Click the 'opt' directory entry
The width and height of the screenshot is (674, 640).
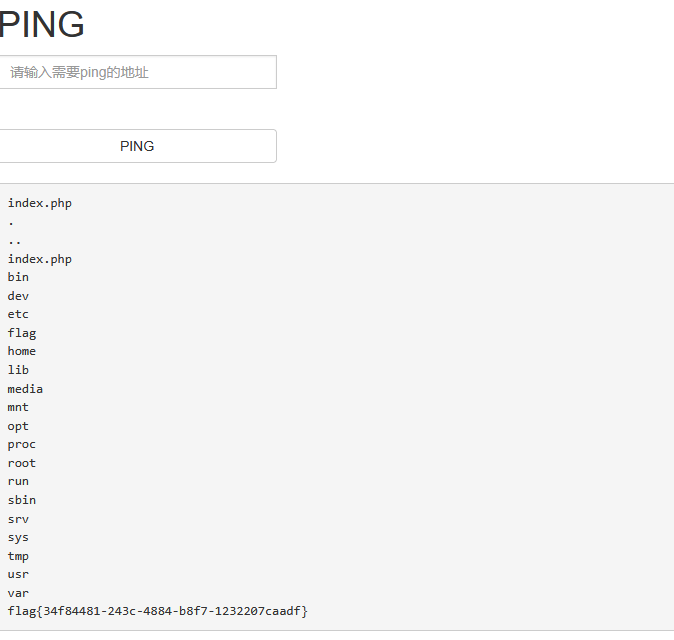tap(19, 426)
